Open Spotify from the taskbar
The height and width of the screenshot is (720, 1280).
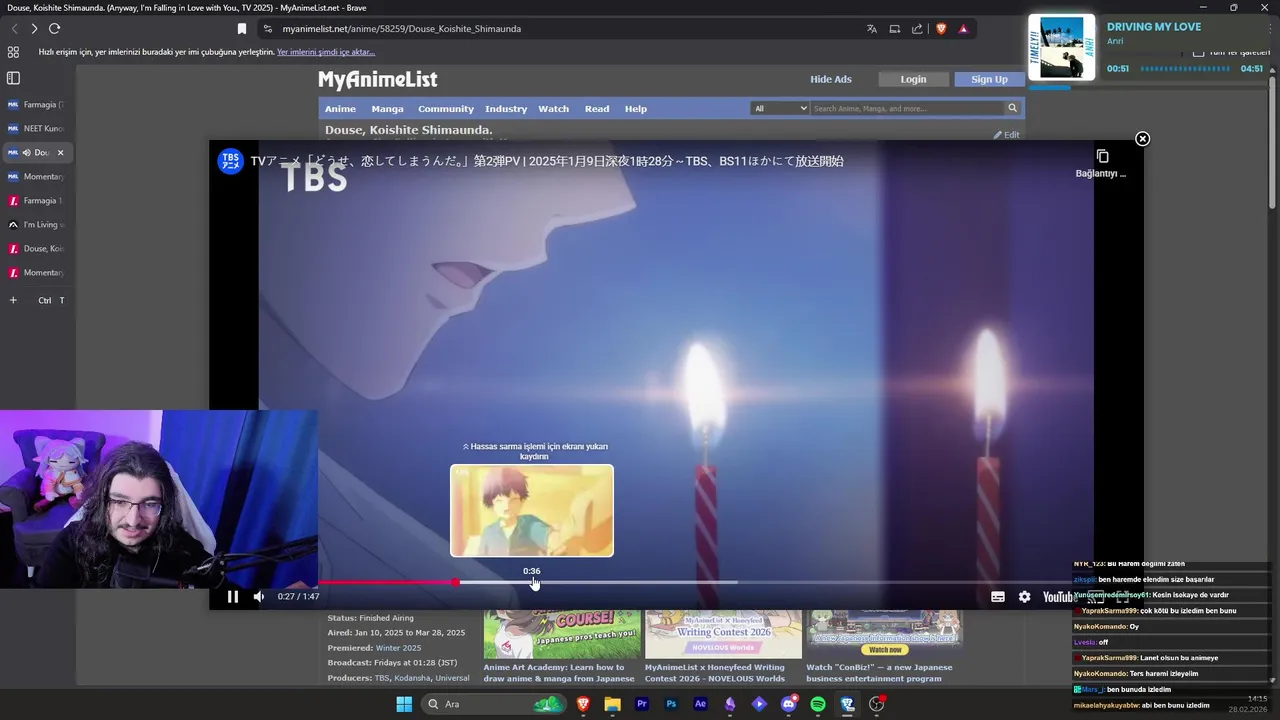(818, 704)
